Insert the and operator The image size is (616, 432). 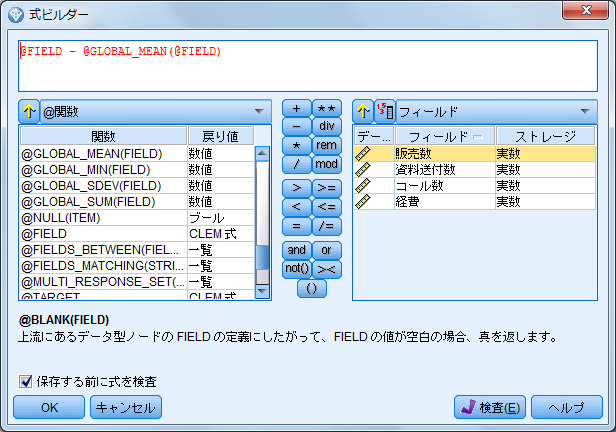(x=297, y=250)
